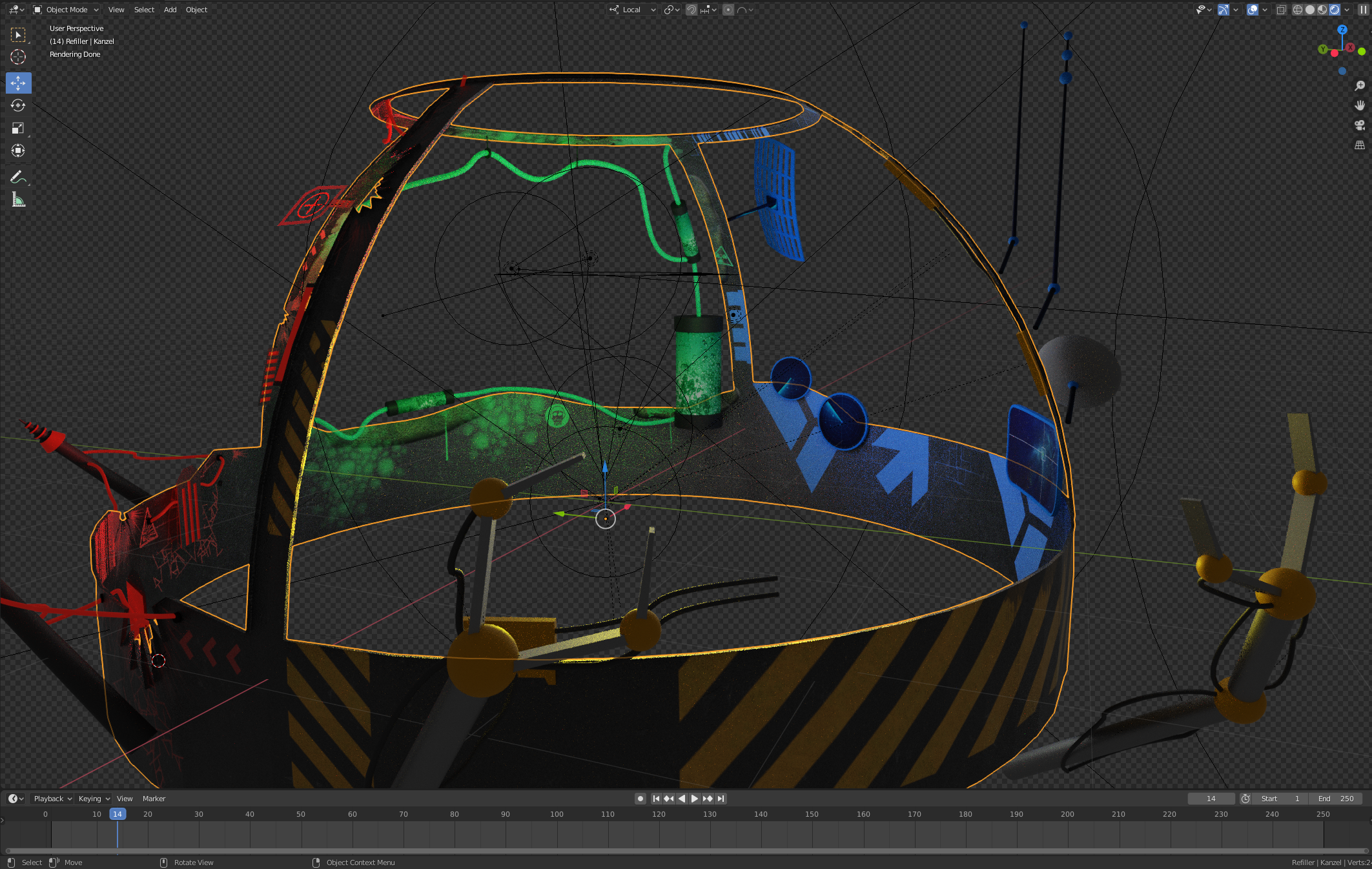This screenshot has height=869, width=1372.
Task: Select the Scale tool
Action: [x=18, y=128]
